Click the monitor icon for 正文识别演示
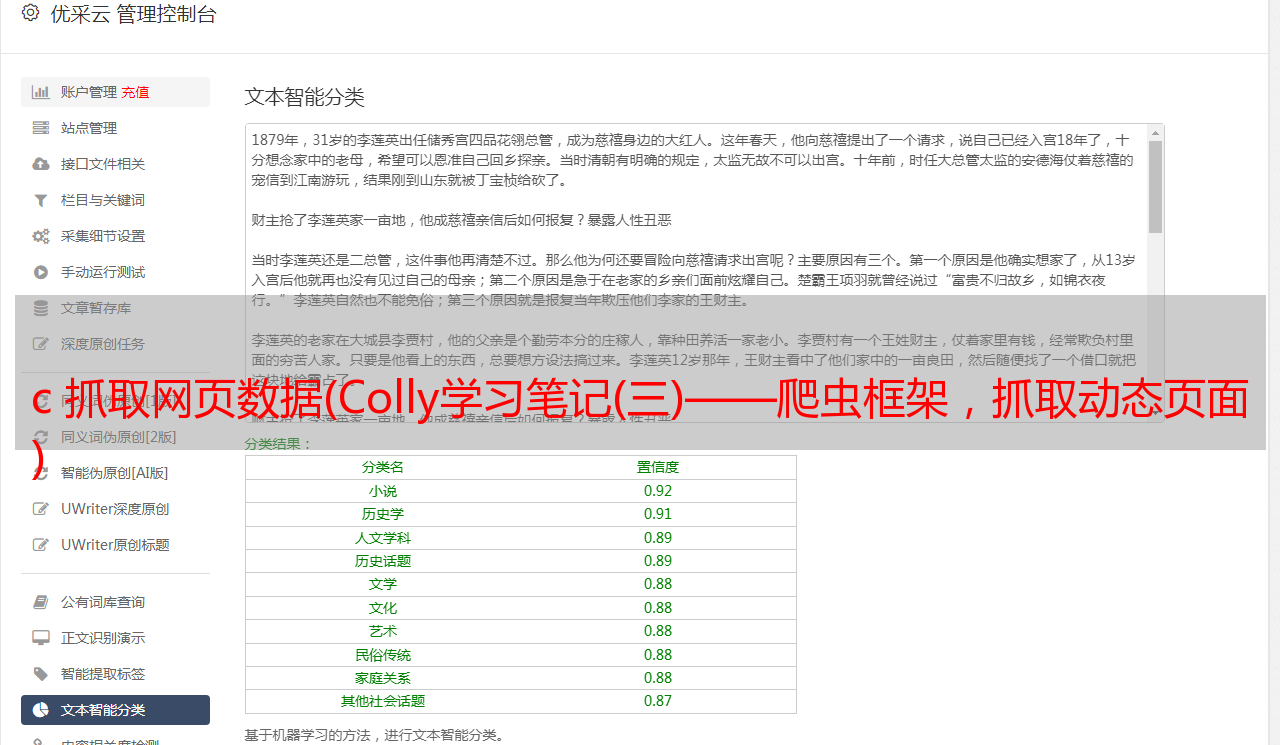 [x=40, y=638]
